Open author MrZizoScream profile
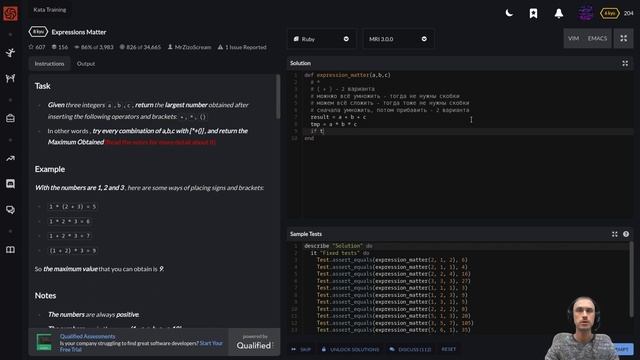 (189, 47)
